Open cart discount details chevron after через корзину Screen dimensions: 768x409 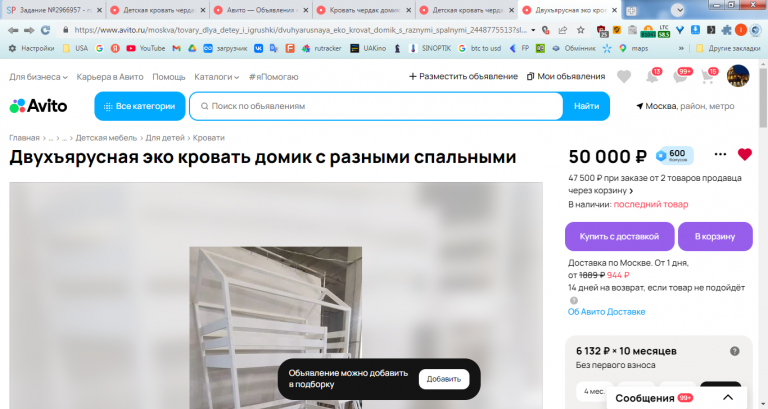pos(631,191)
